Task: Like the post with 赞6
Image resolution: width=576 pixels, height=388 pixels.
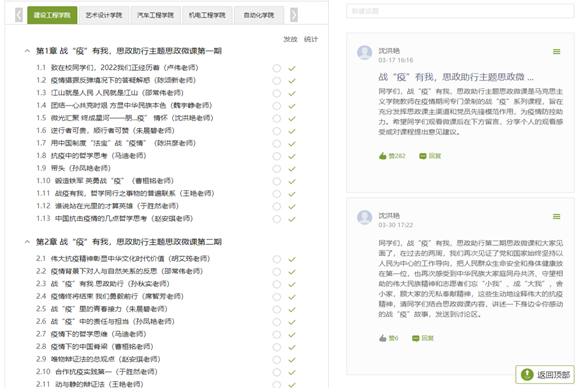Action: (388, 338)
